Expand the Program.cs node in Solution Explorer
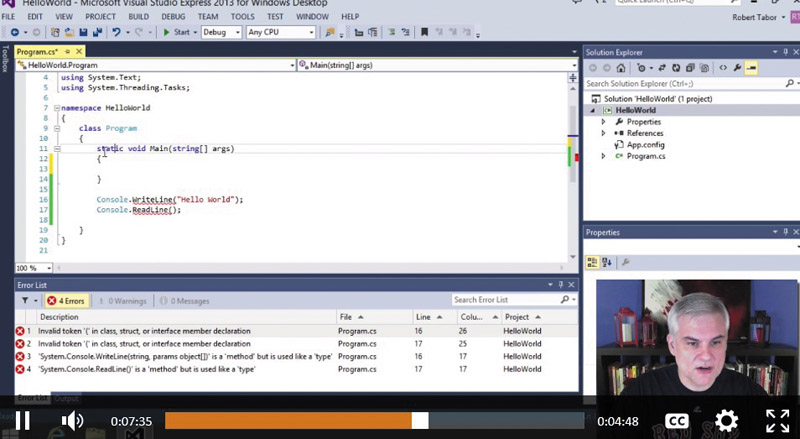The height and width of the screenshot is (439, 800). pyautogui.click(x=604, y=156)
